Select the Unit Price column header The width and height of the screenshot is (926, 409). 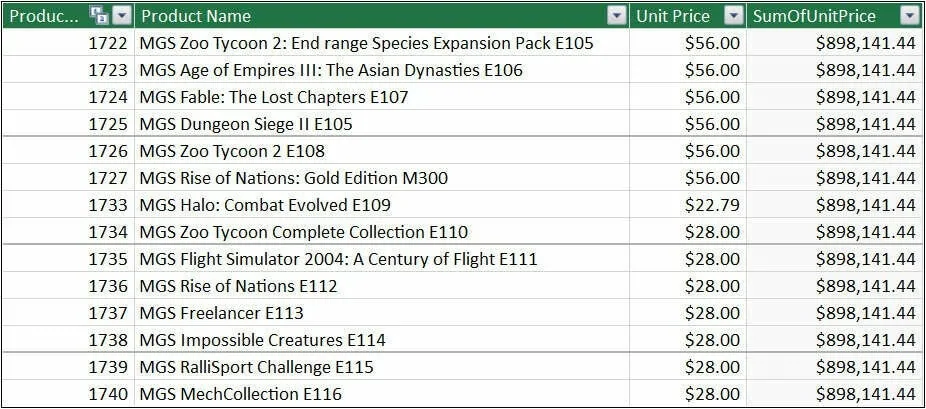tap(673, 16)
